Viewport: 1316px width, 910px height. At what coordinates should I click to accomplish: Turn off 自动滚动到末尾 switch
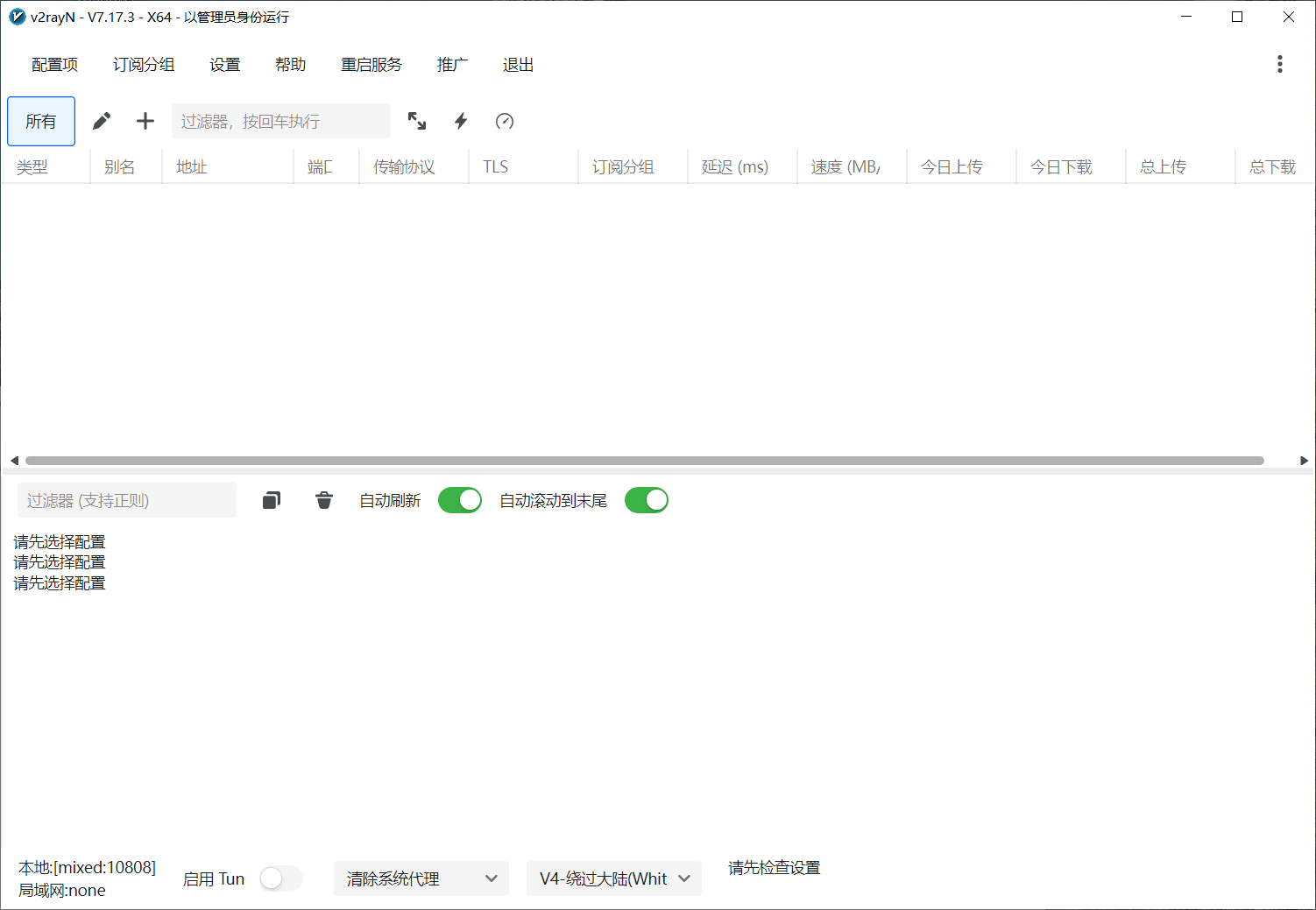pyautogui.click(x=647, y=500)
